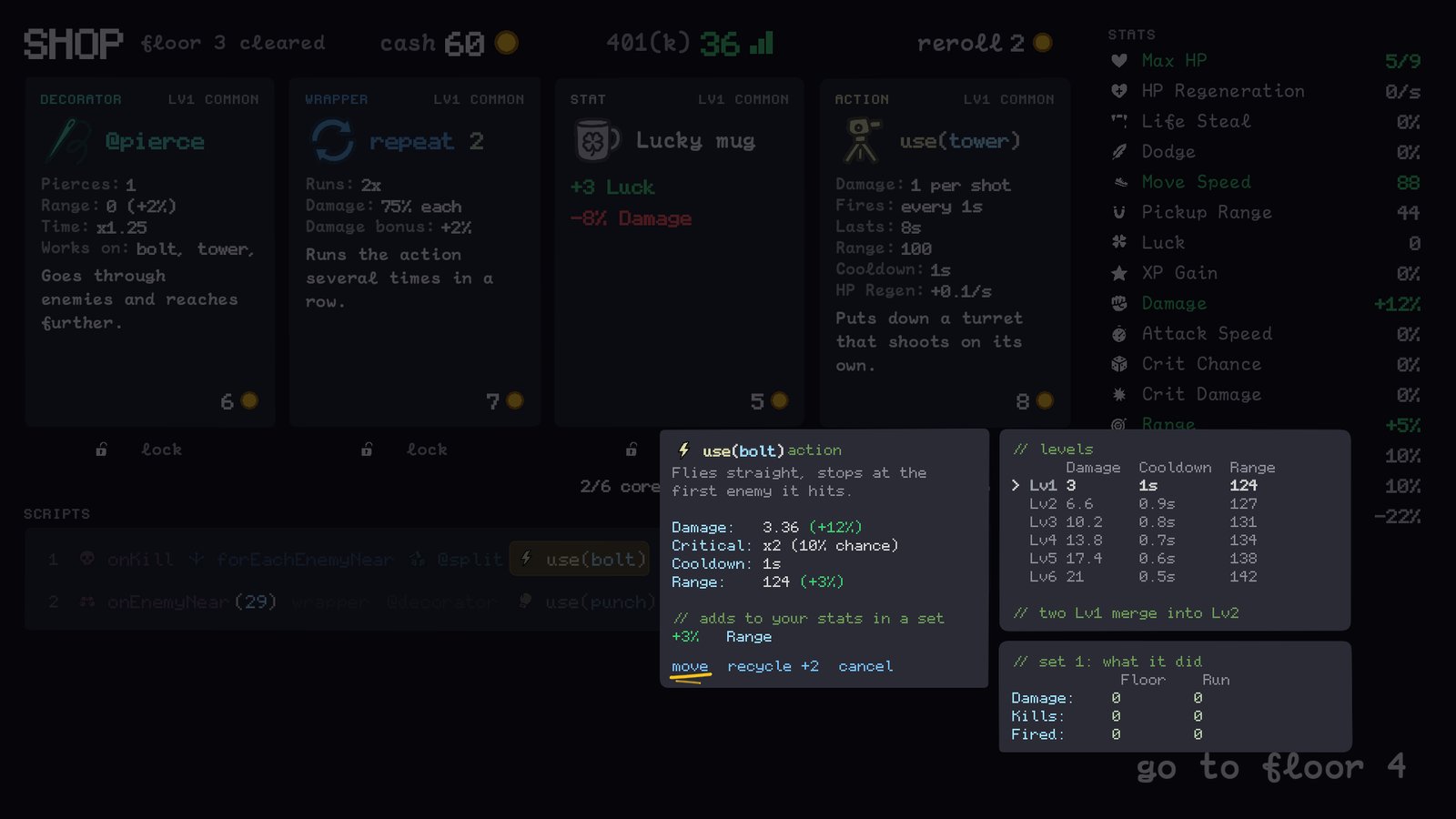This screenshot has width=1456, height=819.
Task: Click the Crit Damage burst icon
Action: pyautogui.click(x=1119, y=395)
